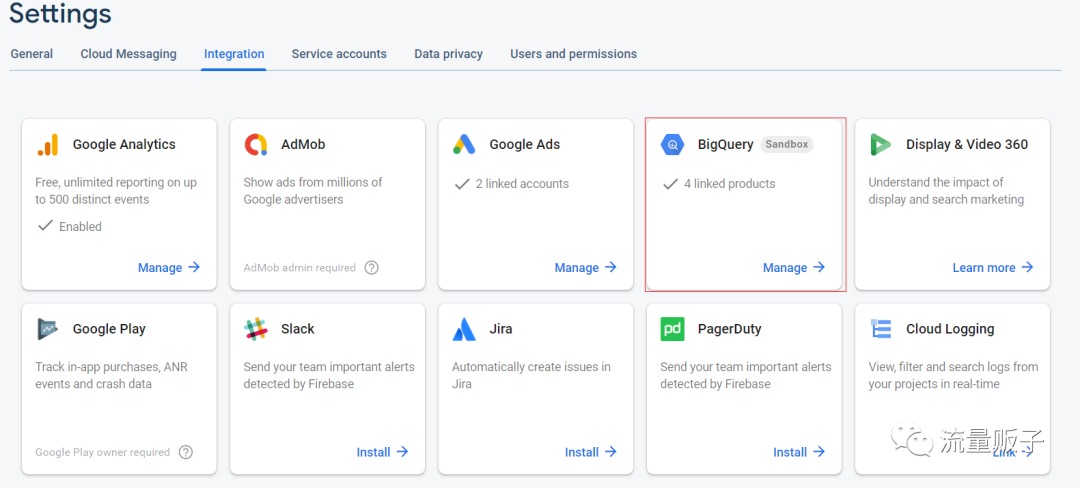
Task: Go to Users and permissions tab
Action: [573, 54]
